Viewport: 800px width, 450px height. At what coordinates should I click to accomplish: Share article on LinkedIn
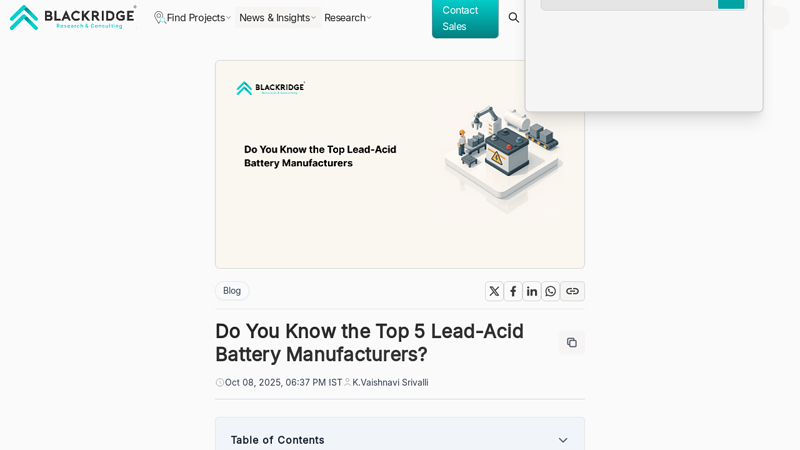[532, 291]
